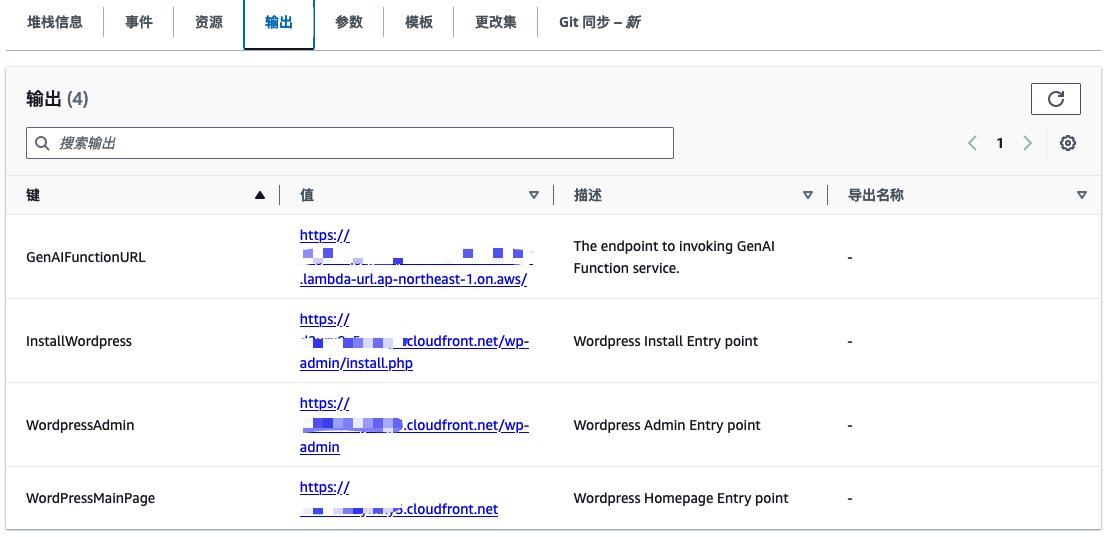The height and width of the screenshot is (537, 1111).
Task: Go to the next page arrow
Action: click(x=1027, y=143)
